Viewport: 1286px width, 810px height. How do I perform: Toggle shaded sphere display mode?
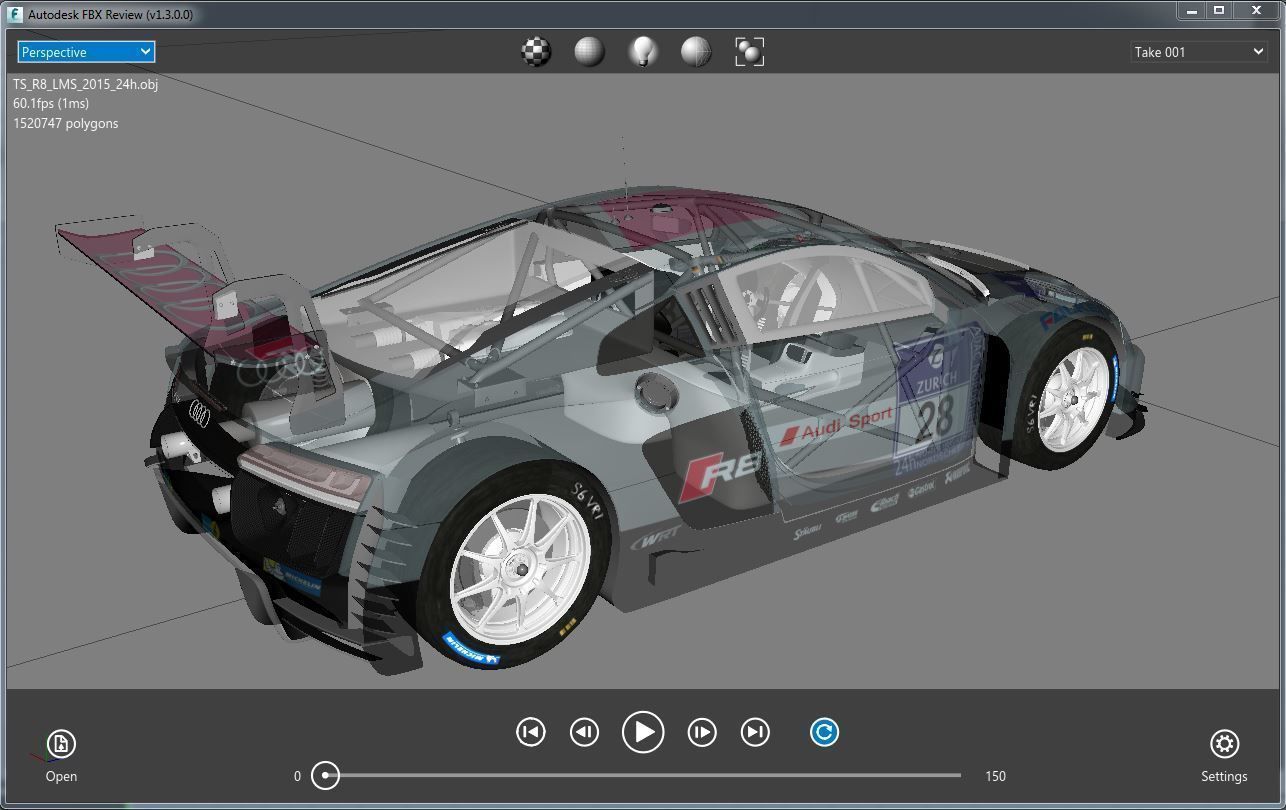[x=590, y=52]
